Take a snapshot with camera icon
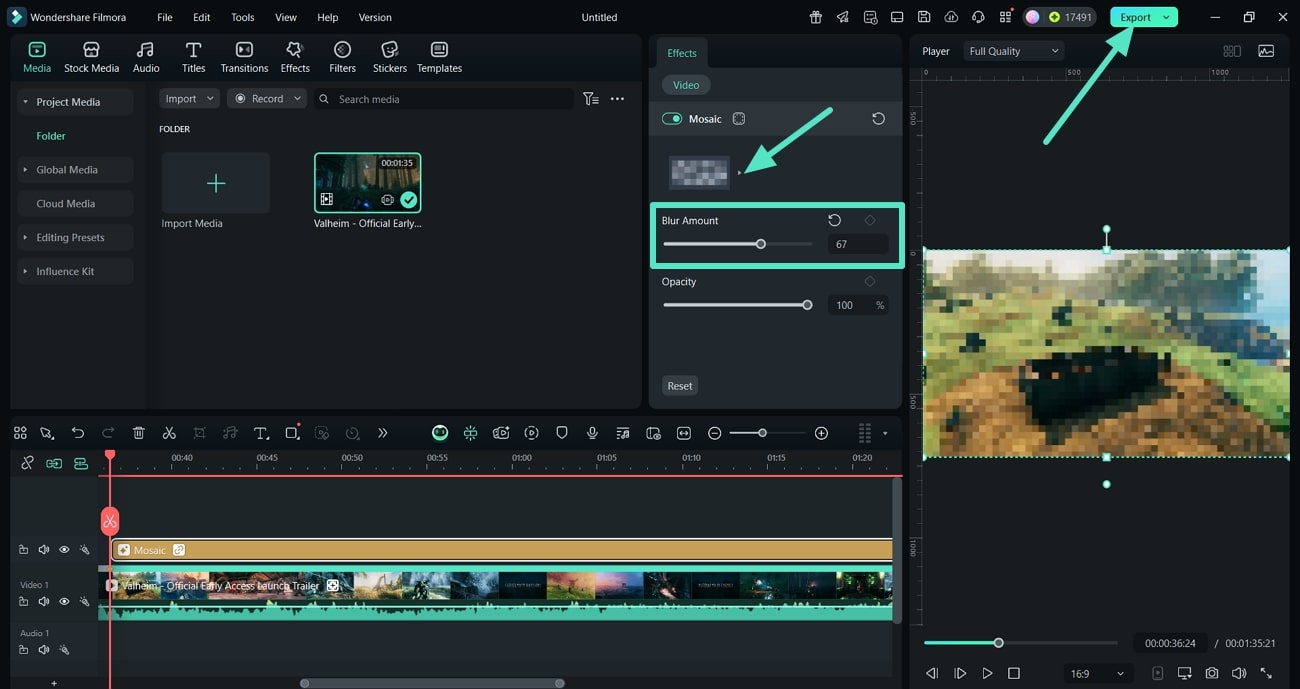The height and width of the screenshot is (689, 1300). (1212, 674)
